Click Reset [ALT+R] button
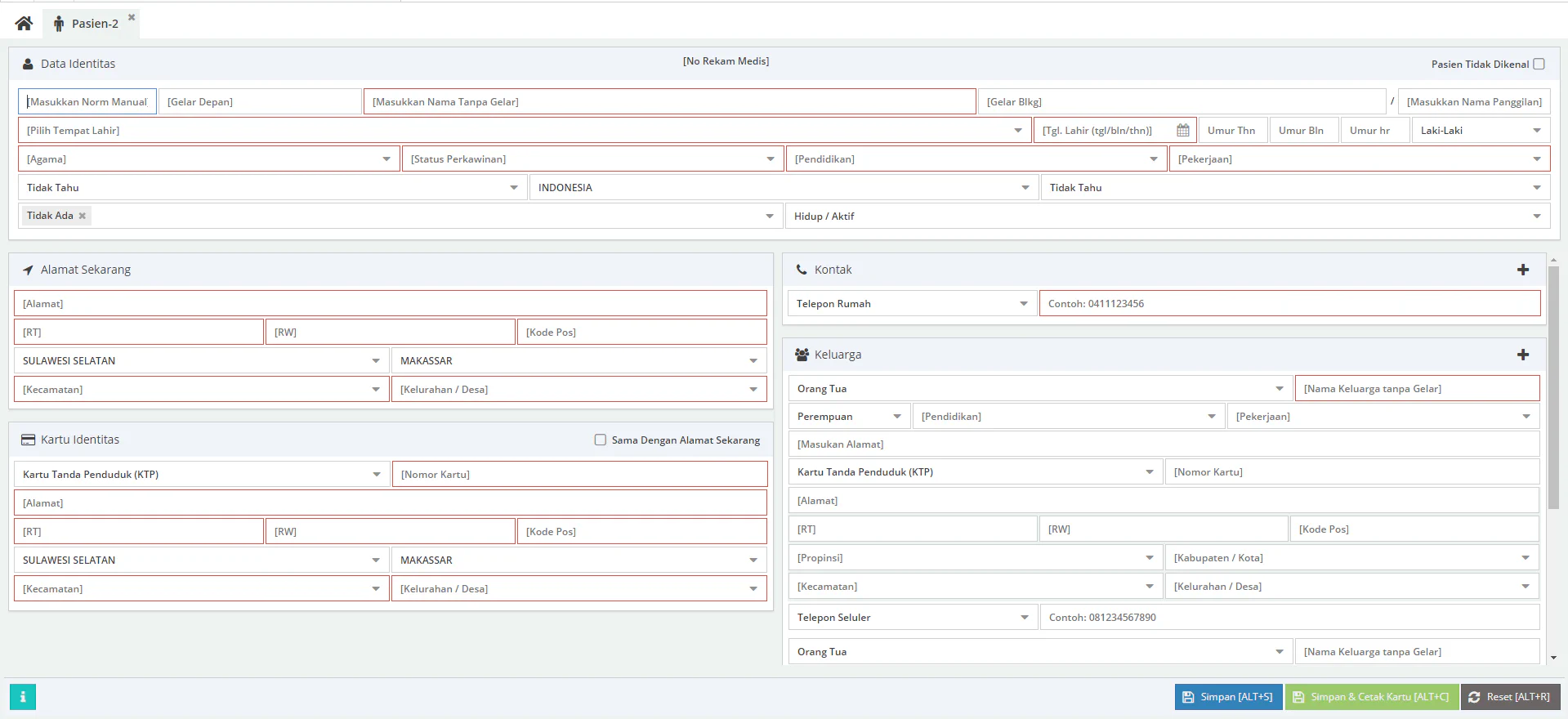1568x719 pixels. point(1511,697)
